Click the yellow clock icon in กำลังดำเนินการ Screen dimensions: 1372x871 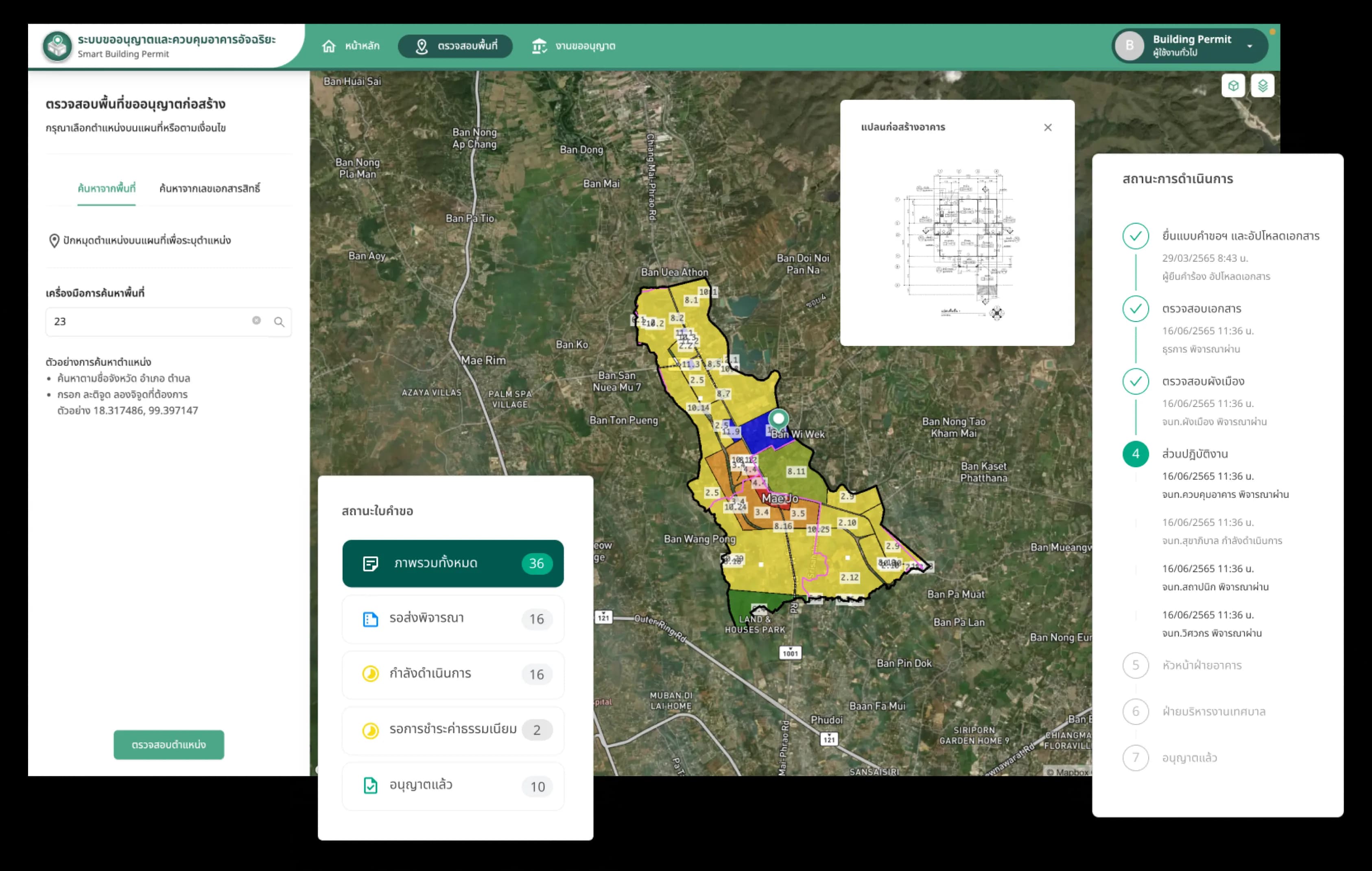pos(370,674)
